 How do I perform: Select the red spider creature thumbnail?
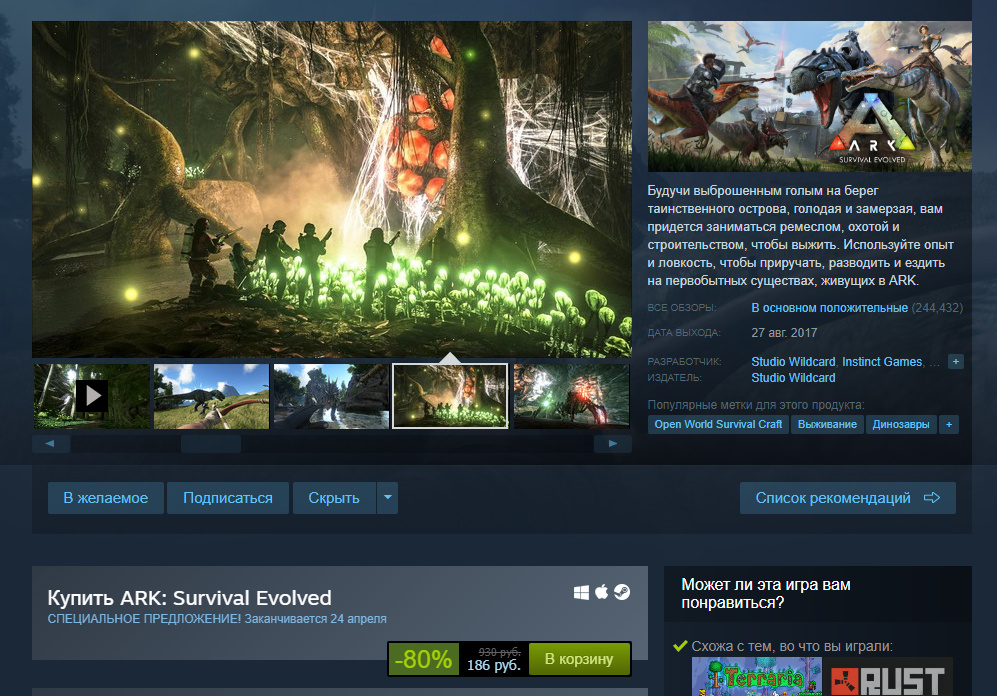(571, 396)
